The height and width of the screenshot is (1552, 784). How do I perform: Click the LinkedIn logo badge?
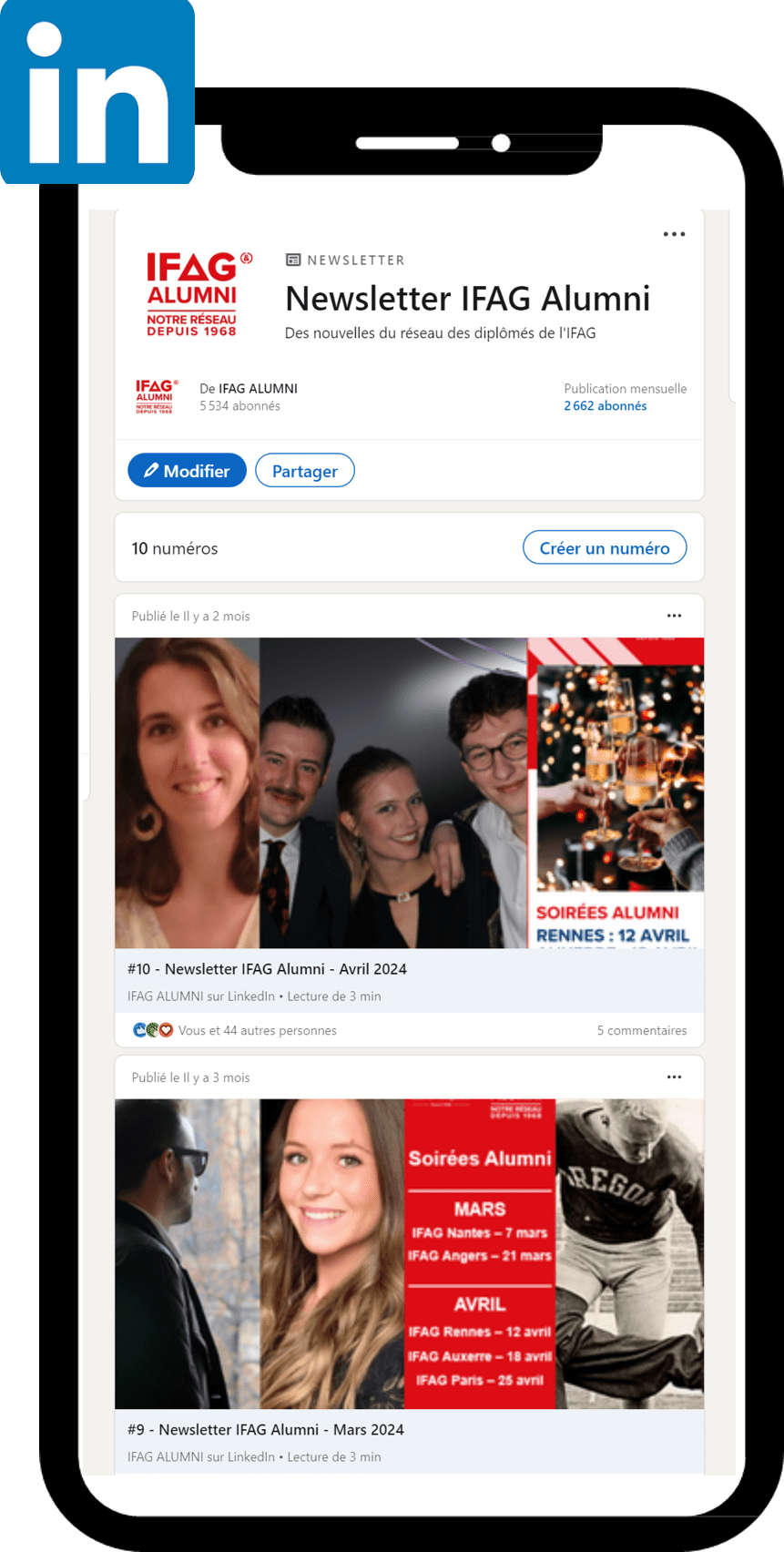[x=97, y=91]
